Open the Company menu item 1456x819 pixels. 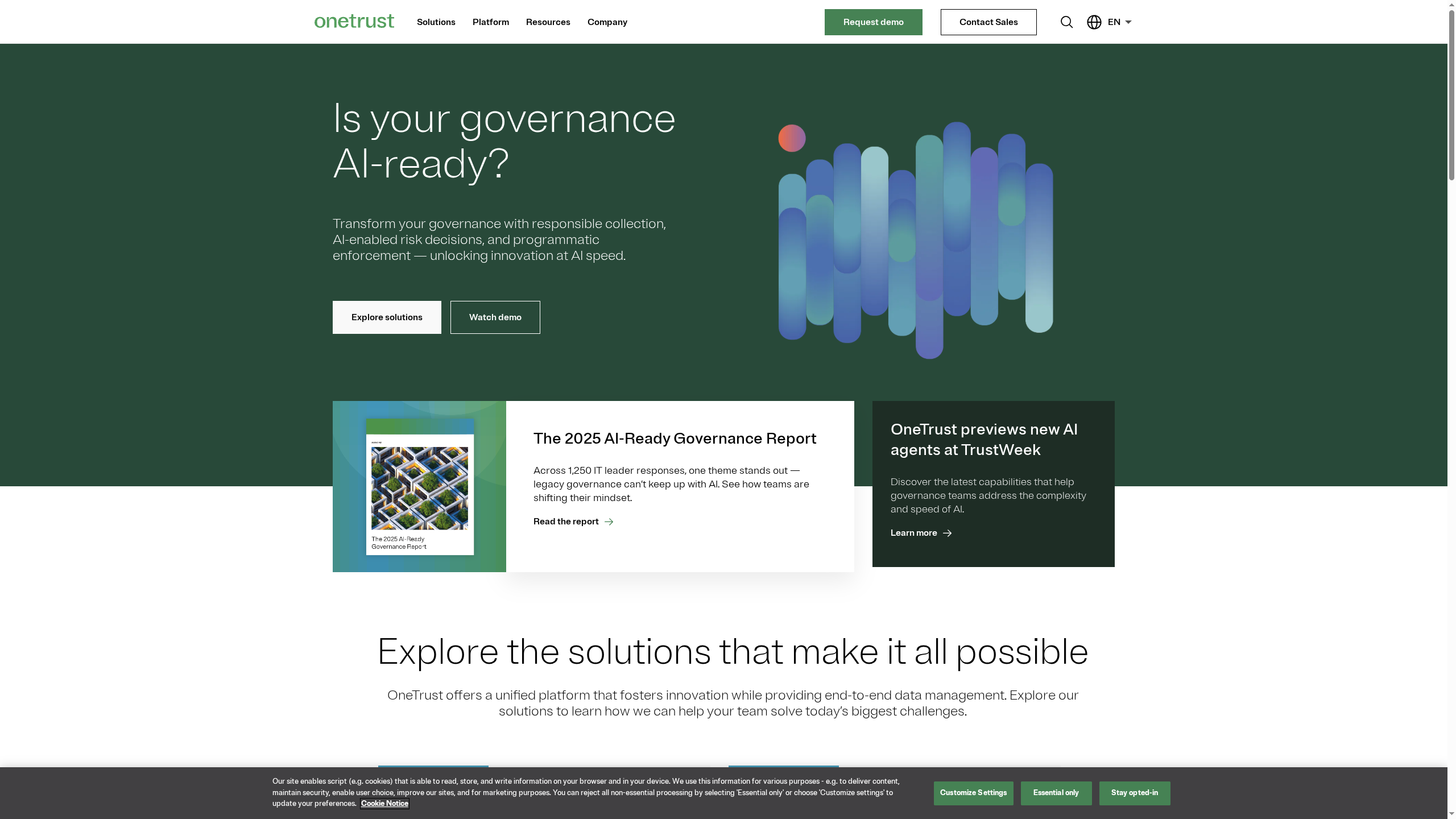[x=607, y=22]
